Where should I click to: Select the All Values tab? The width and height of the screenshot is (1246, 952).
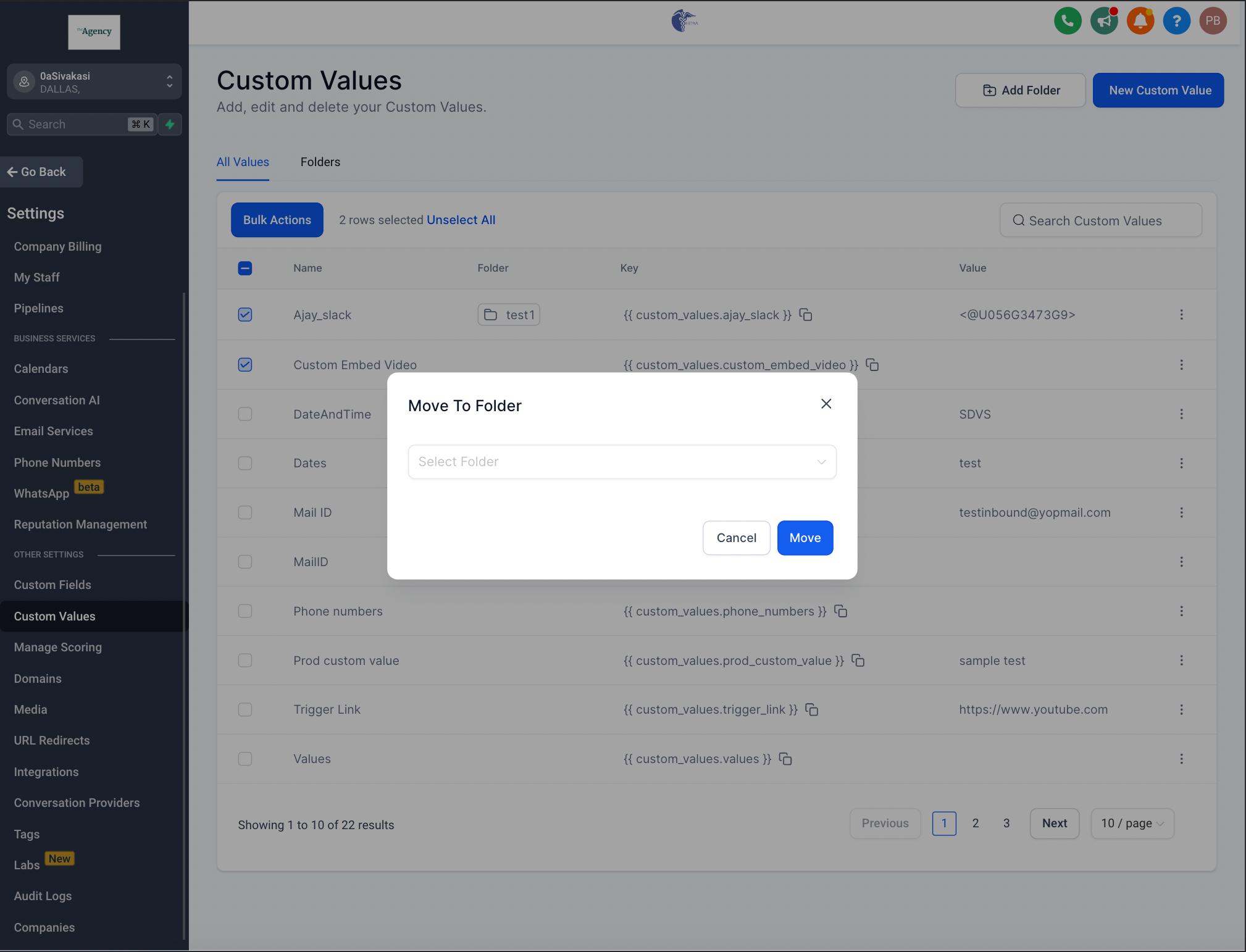pyautogui.click(x=243, y=162)
